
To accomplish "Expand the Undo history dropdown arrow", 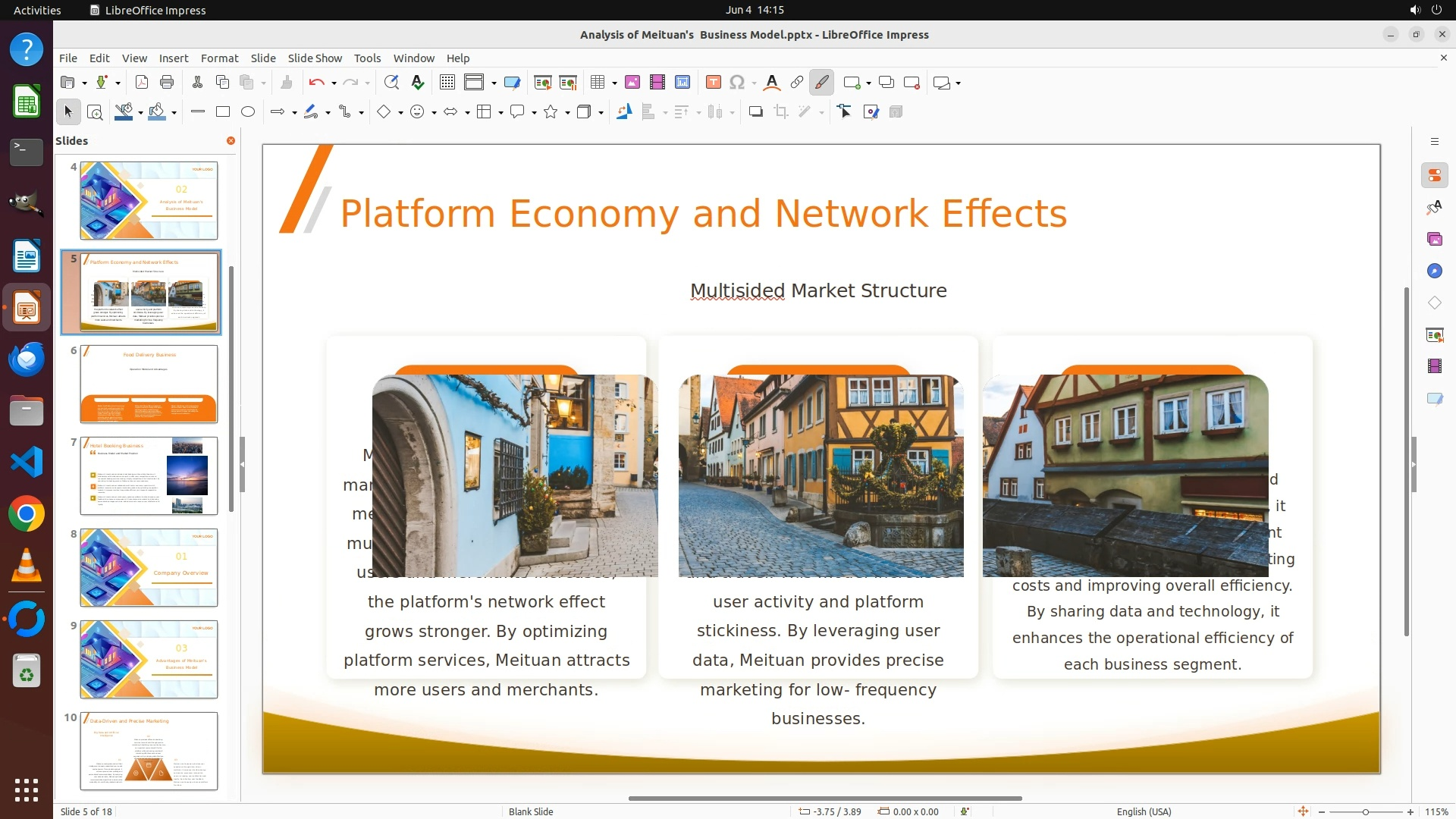I will point(334,83).
